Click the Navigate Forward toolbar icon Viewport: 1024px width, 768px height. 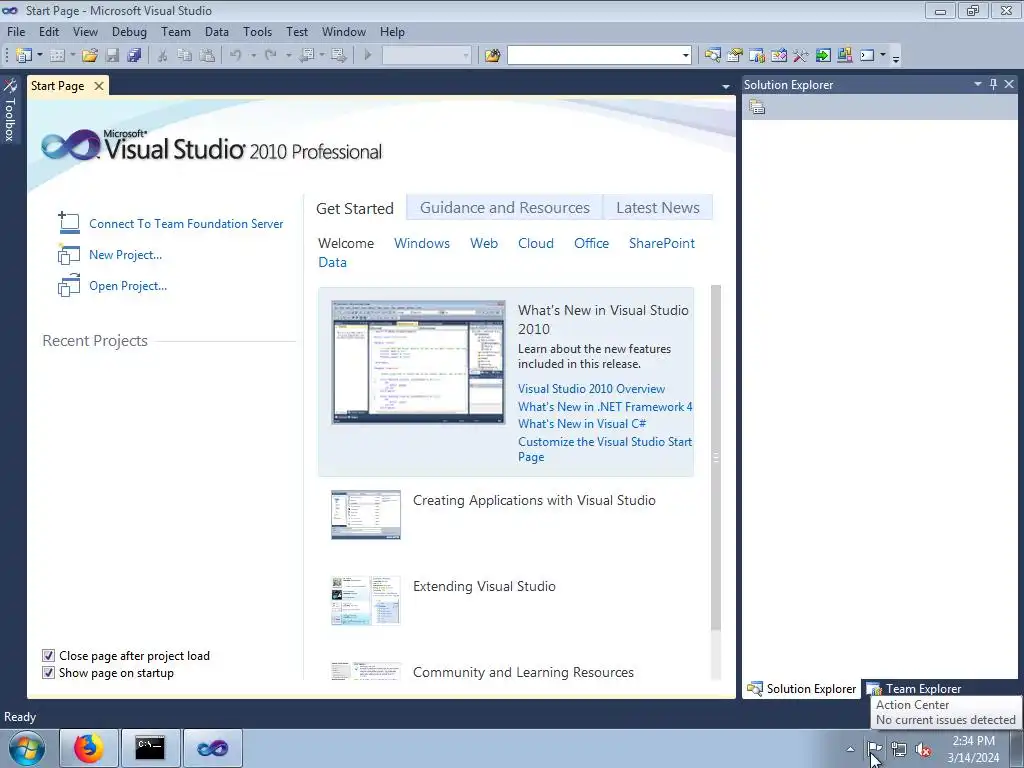339,56
